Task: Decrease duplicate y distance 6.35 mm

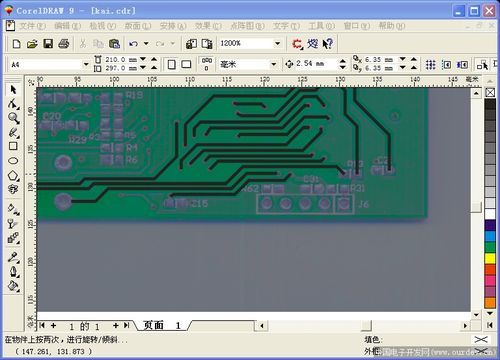Action: (403, 68)
